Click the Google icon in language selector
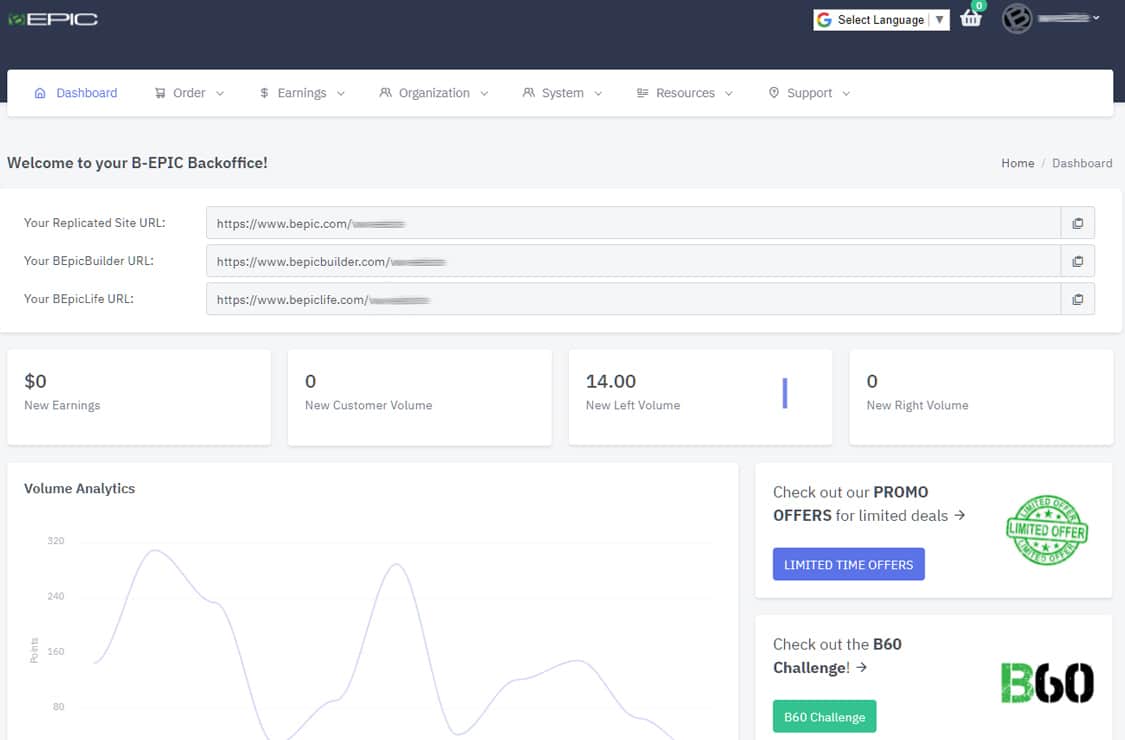 pyautogui.click(x=824, y=19)
